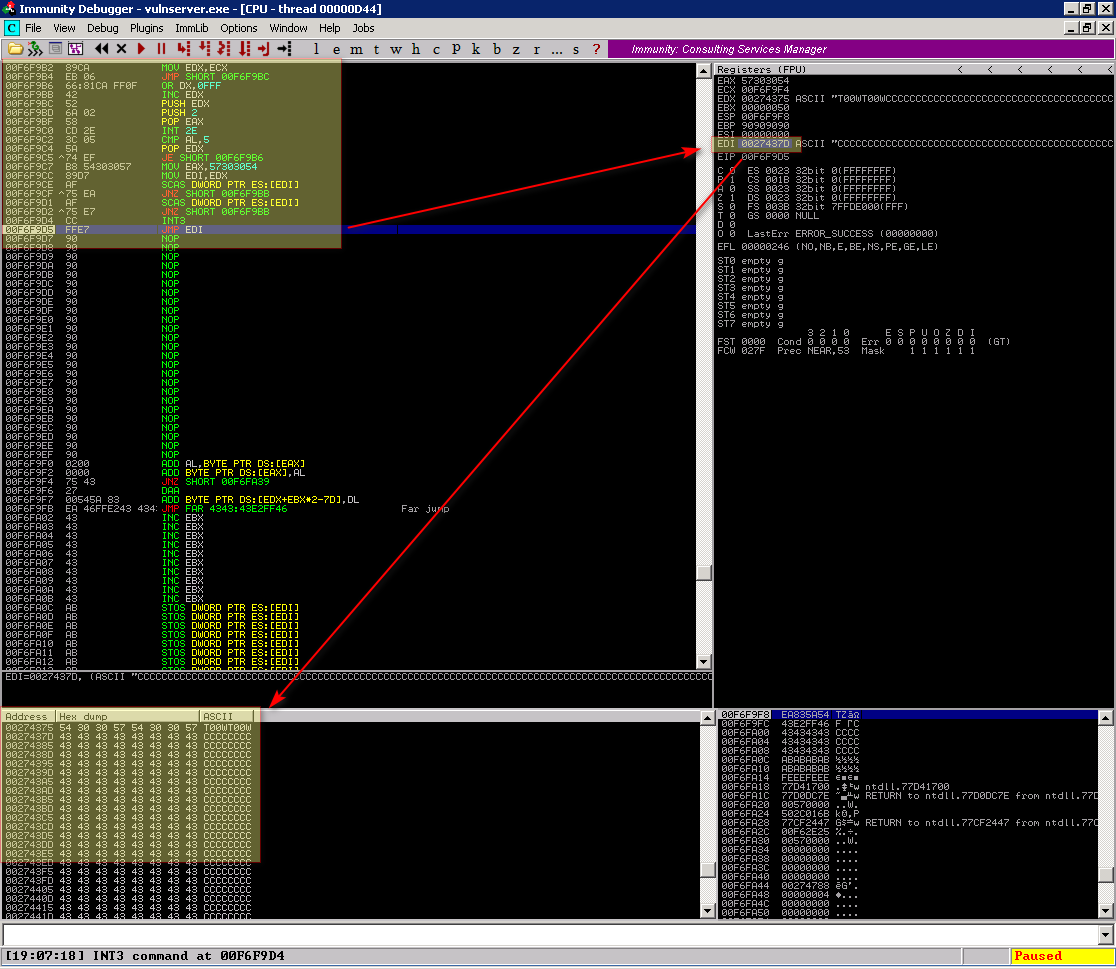Select dump row at address 00274375

coord(128,728)
